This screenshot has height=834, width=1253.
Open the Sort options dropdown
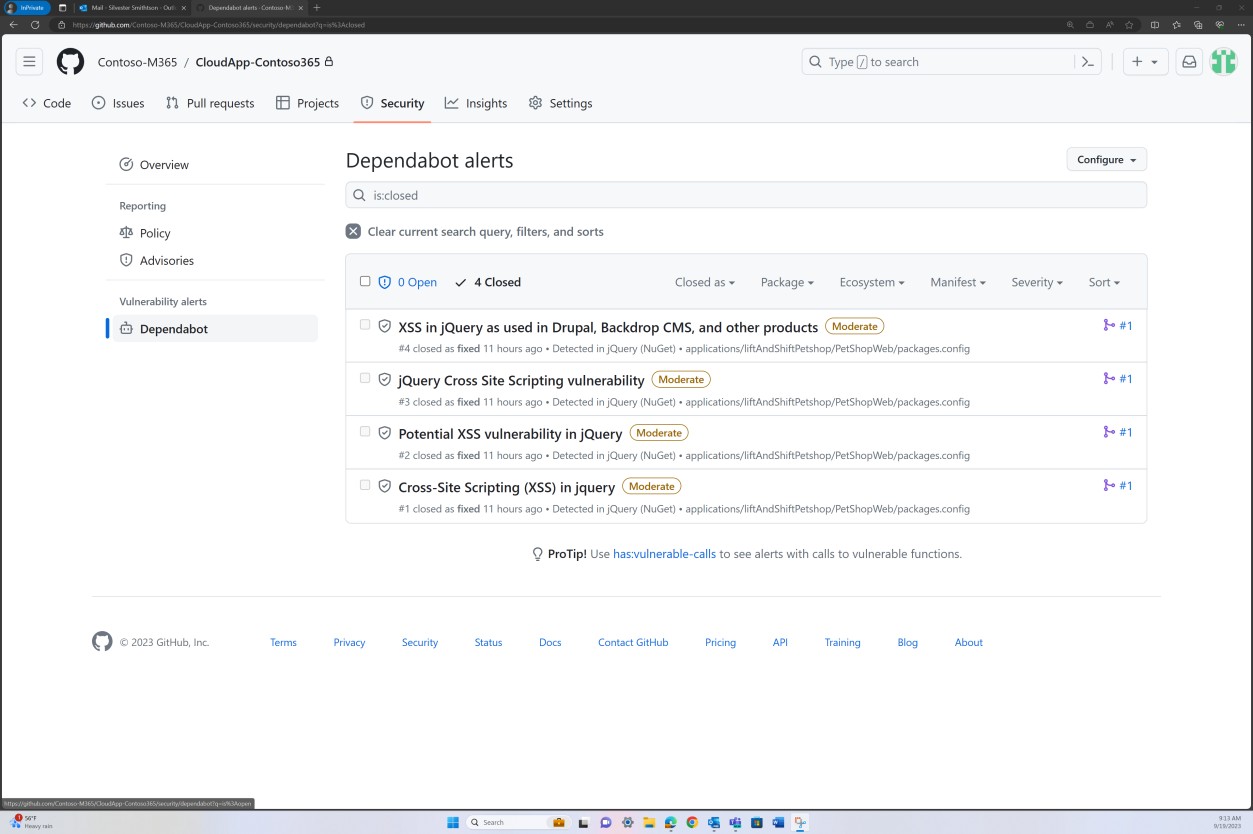(1104, 282)
